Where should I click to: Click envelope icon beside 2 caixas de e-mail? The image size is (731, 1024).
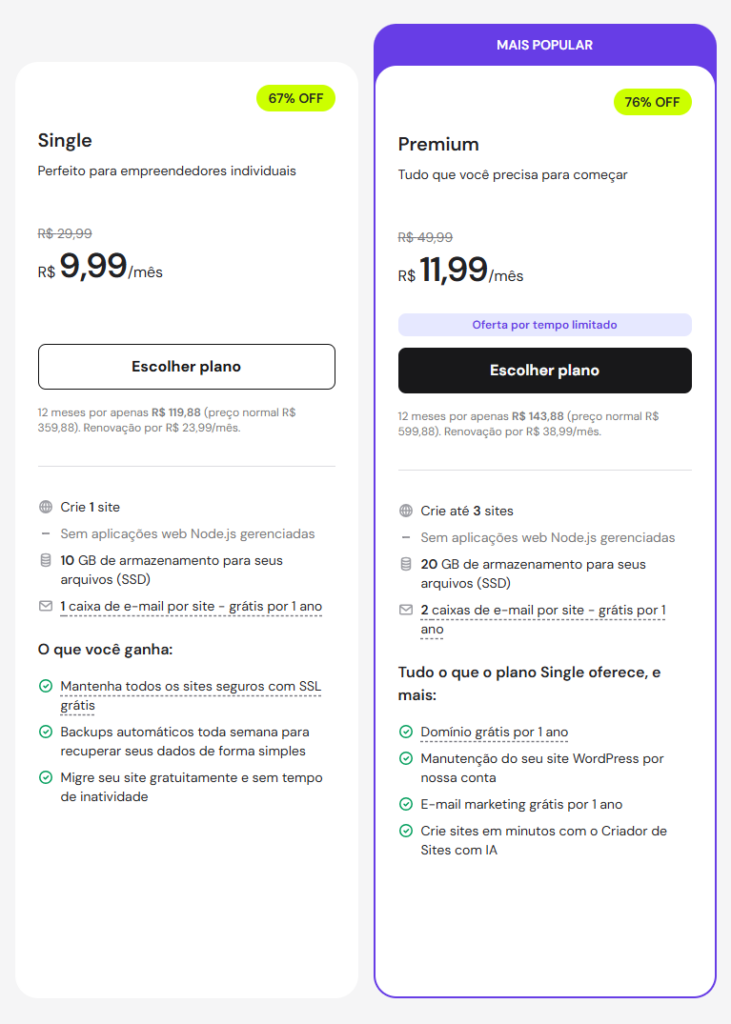point(405,610)
